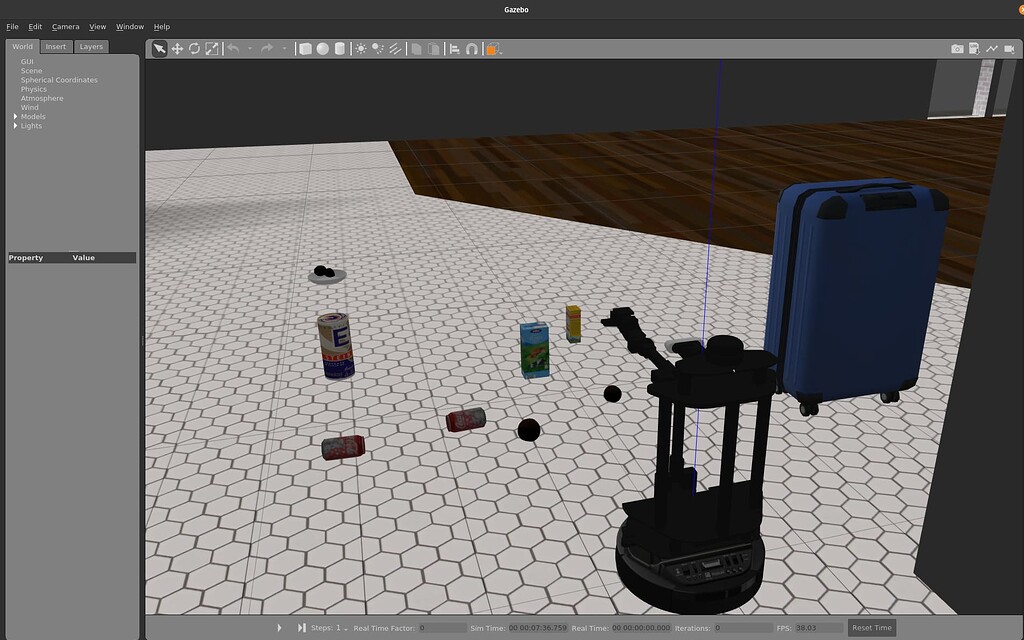Insert a Cylinder shape into the scene
This screenshot has width=1024, height=640.
coord(340,48)
